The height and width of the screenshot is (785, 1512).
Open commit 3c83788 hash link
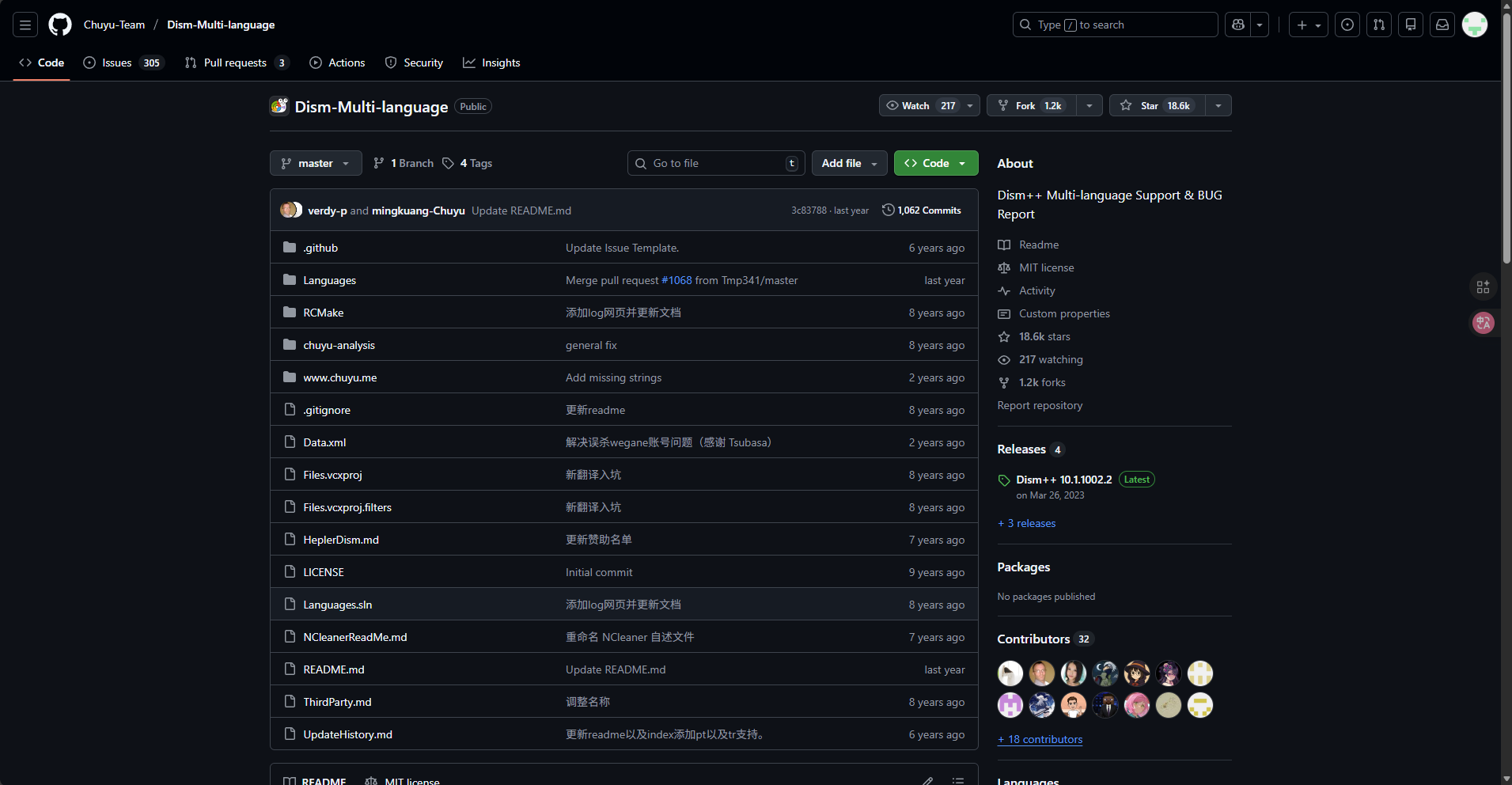coord(809,210)
